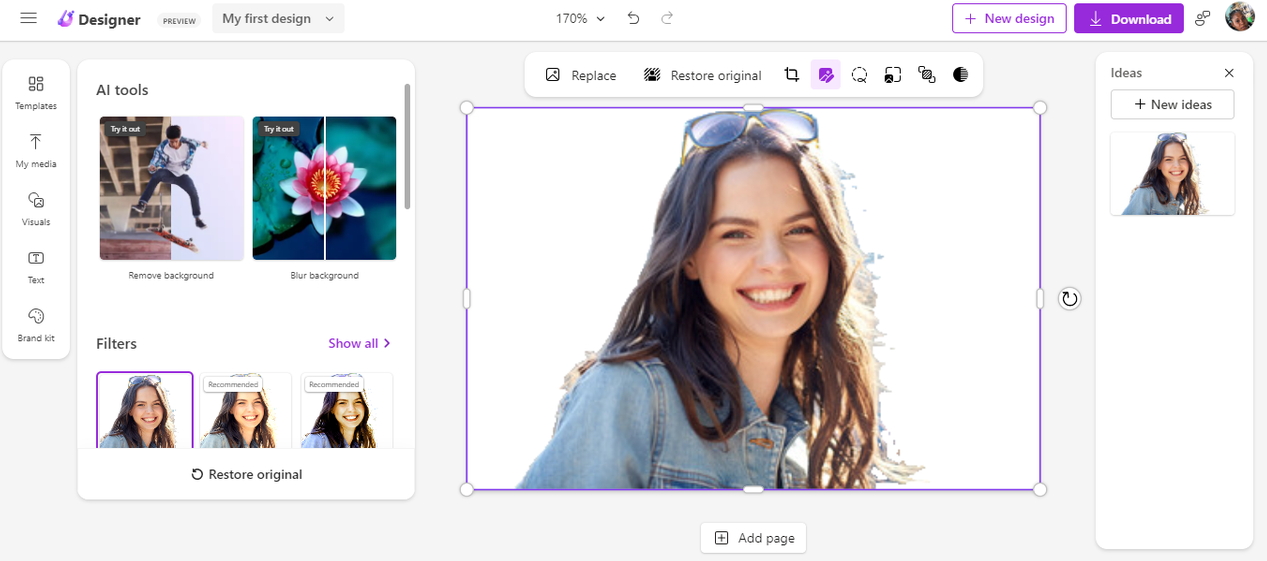Click the New design button
Screen dimensions: 1267x561
click(1009, 18)
